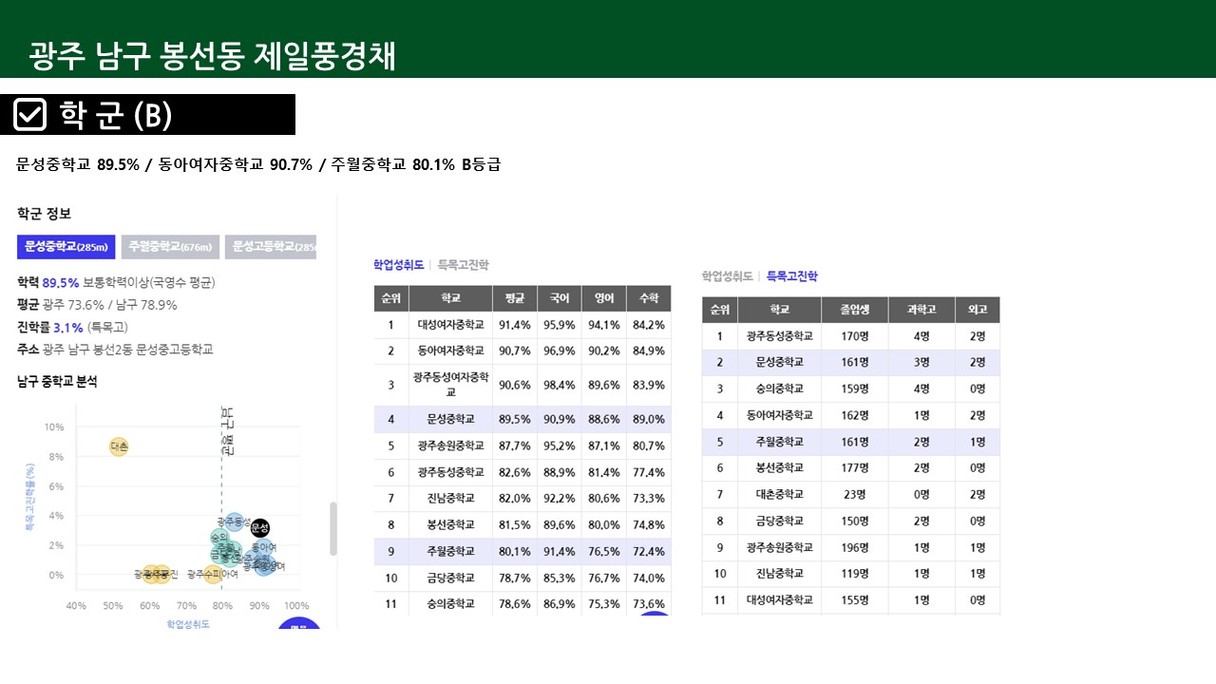Click the 영어 column header
Image resolution: width=1216 pixels, height=684 pixels.
pos(604,298)
